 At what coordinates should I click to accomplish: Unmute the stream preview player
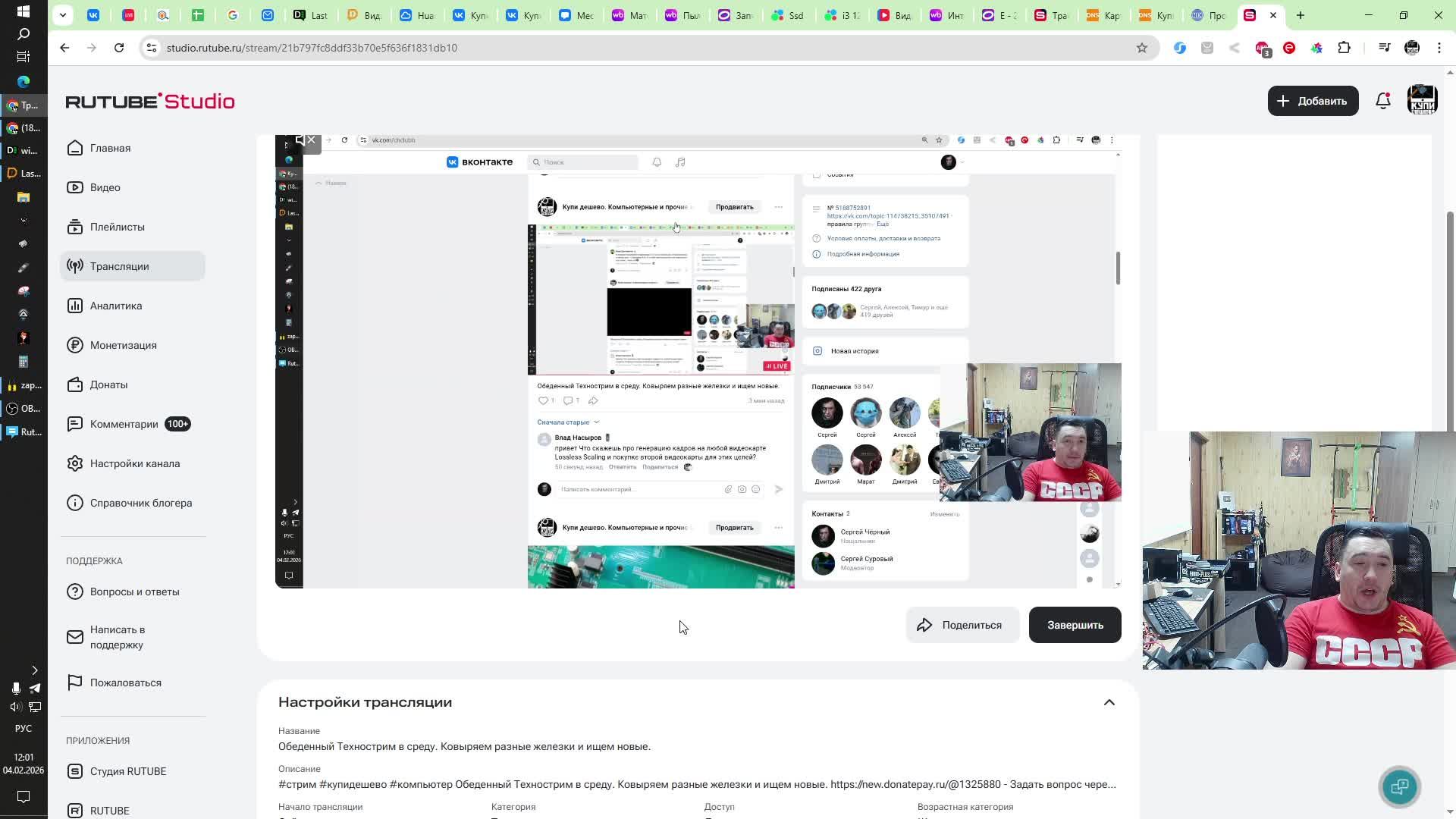point(306,140)
